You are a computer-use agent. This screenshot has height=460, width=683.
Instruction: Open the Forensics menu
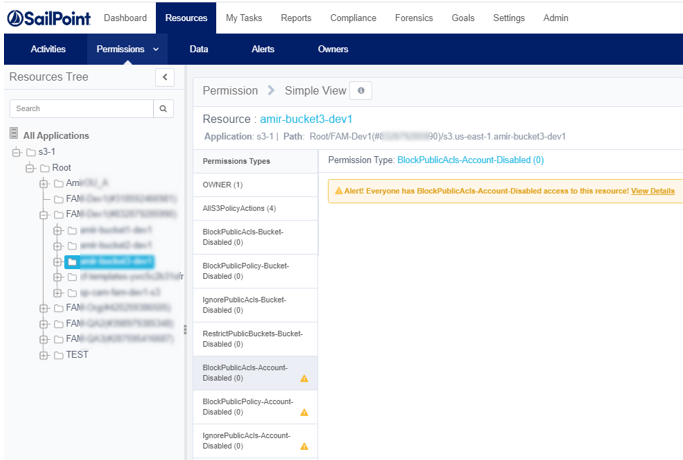tap(414, 18)
